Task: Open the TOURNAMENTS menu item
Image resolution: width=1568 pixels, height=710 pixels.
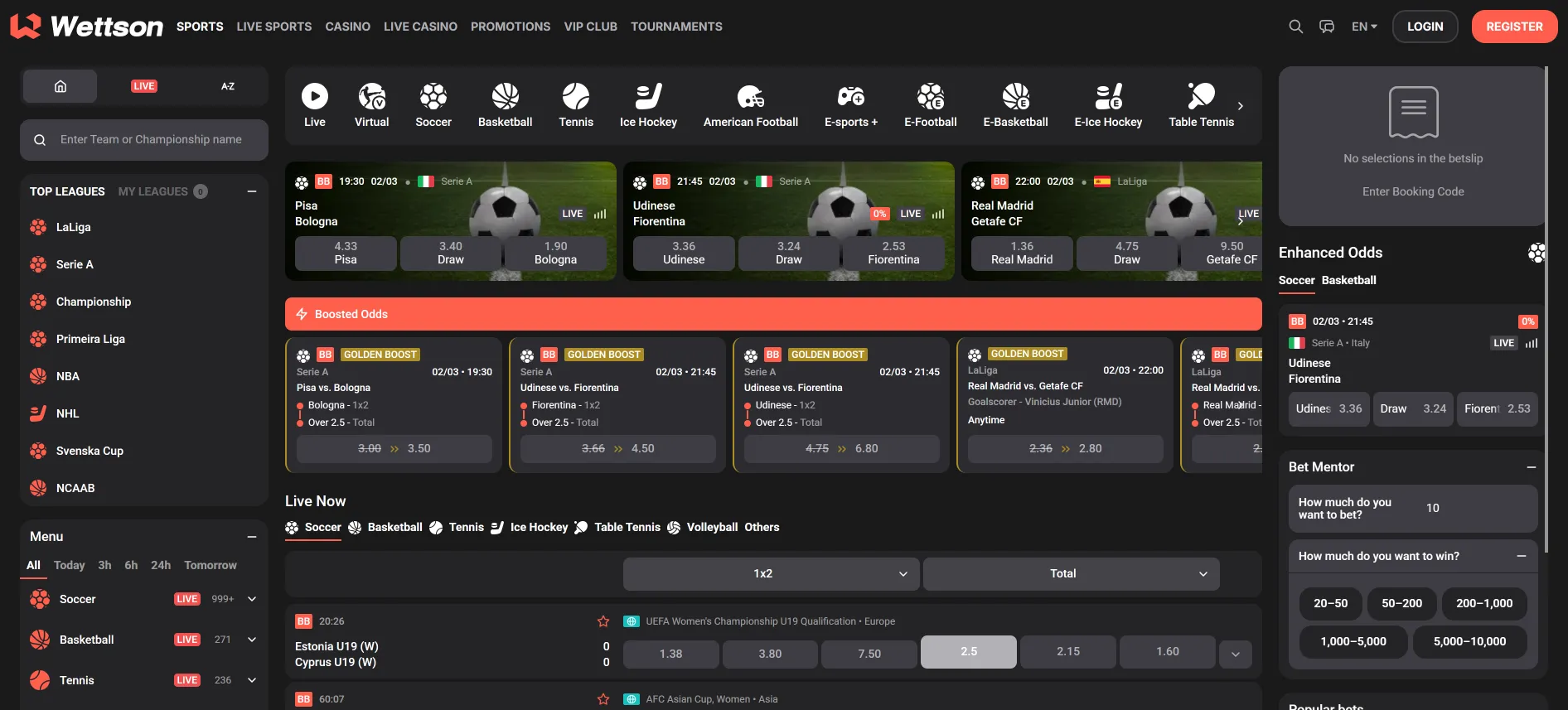Action: click(x=676, y=27)
